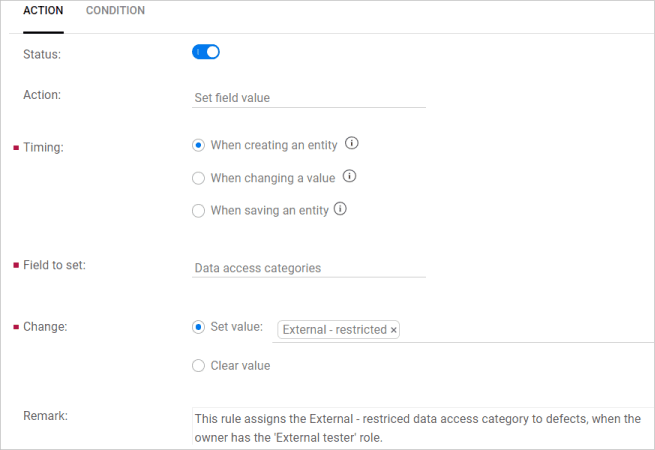Click the 'Change:' field label

45,327
